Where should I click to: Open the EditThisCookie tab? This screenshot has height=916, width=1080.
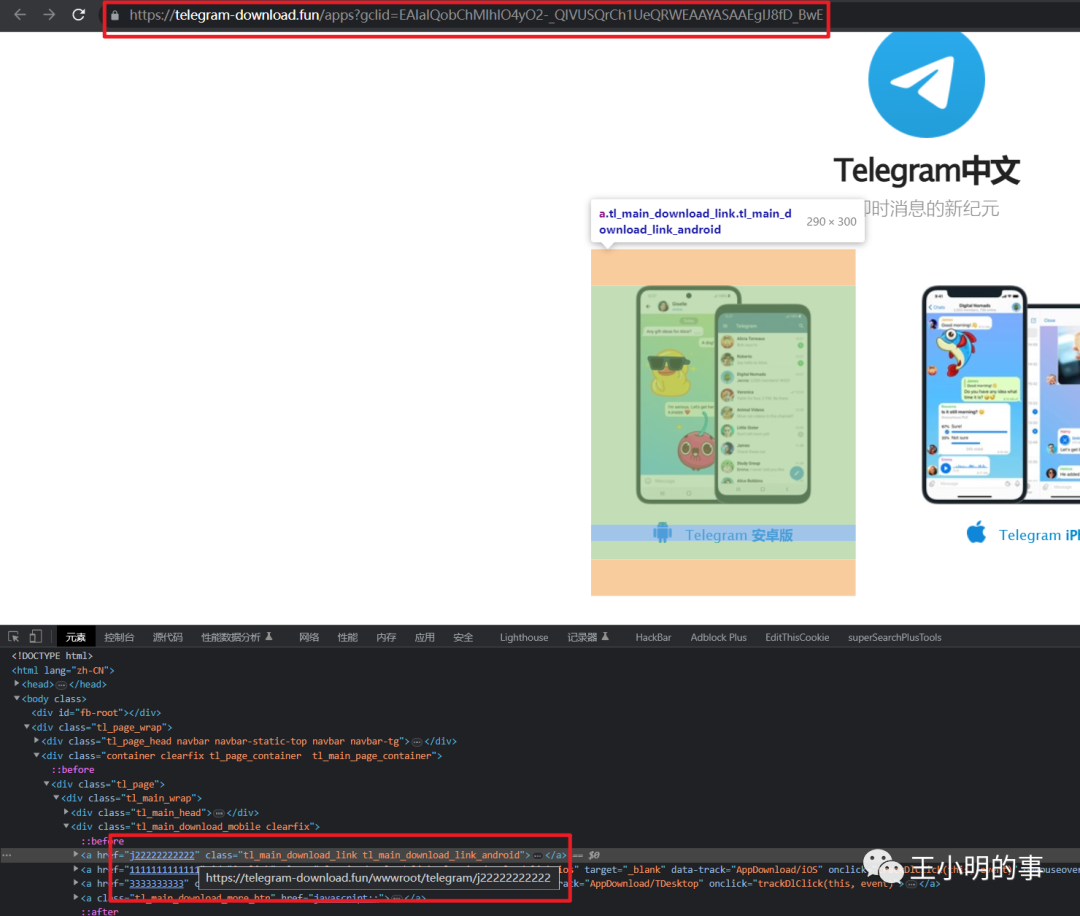[x=797, y=638]
